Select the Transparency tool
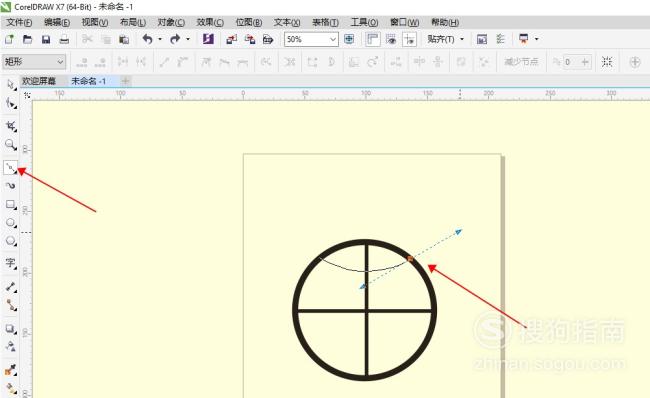Image resolution: width=650 pixels, height=398 pixels. click(x=11, y=347)
